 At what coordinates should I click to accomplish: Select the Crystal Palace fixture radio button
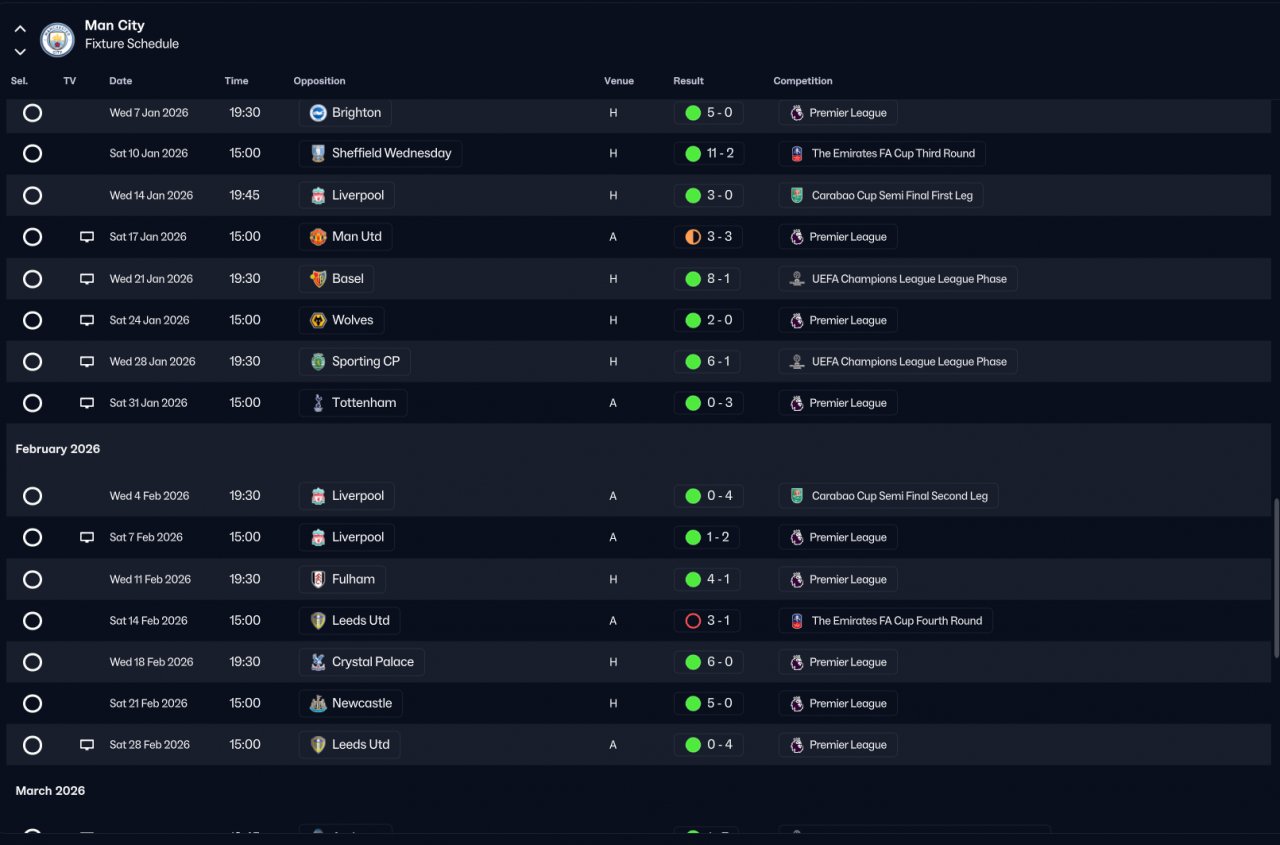tap(33, 662)
